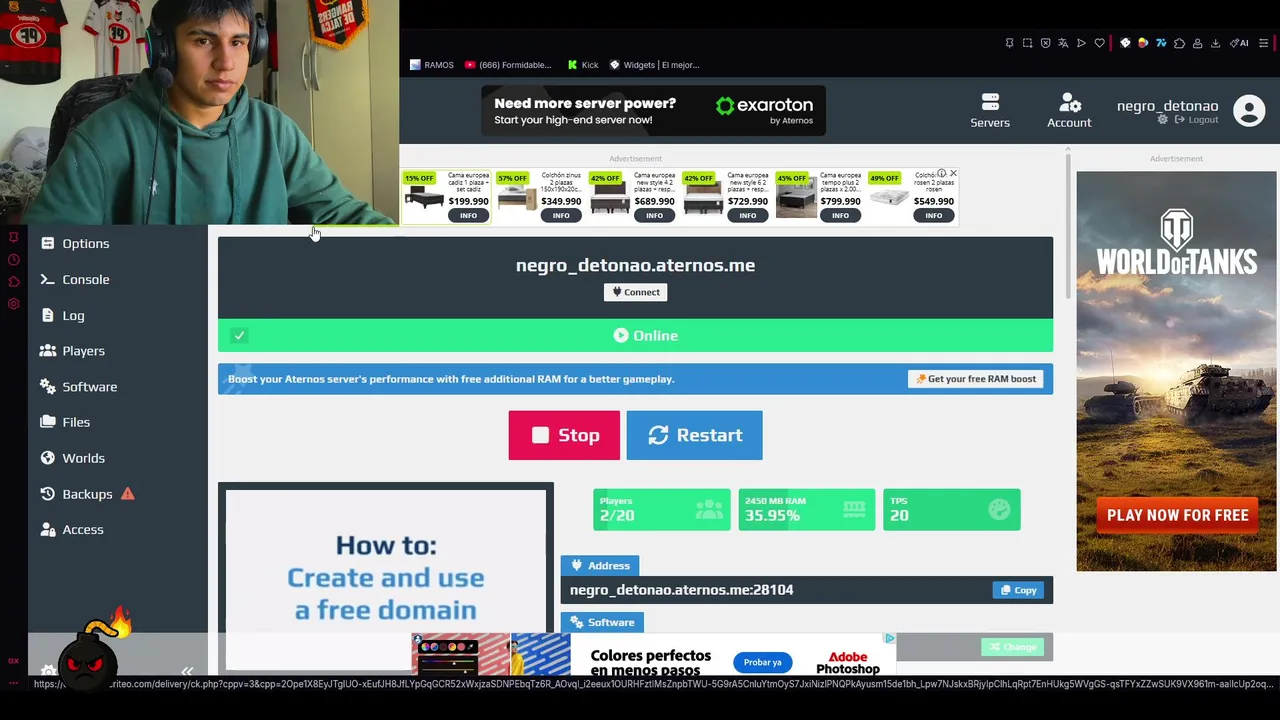1280x720 pixels.
Task: Open the AI assistant toolbar button
Action: [1240, 43]
